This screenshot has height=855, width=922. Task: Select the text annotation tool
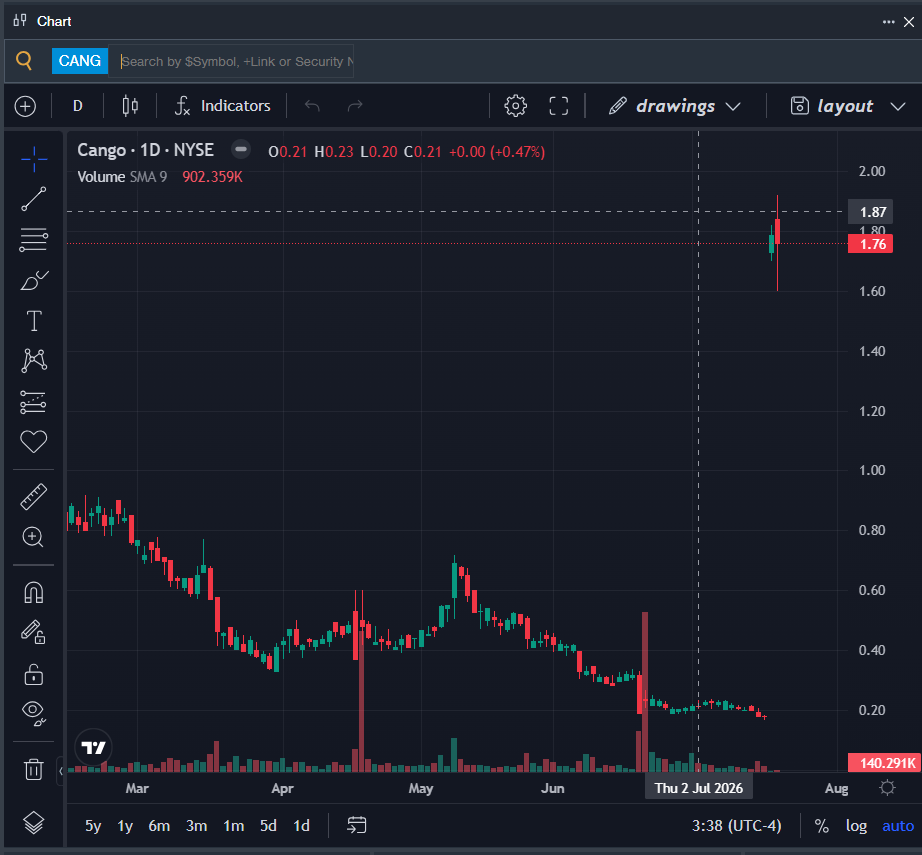click(34, 321)
